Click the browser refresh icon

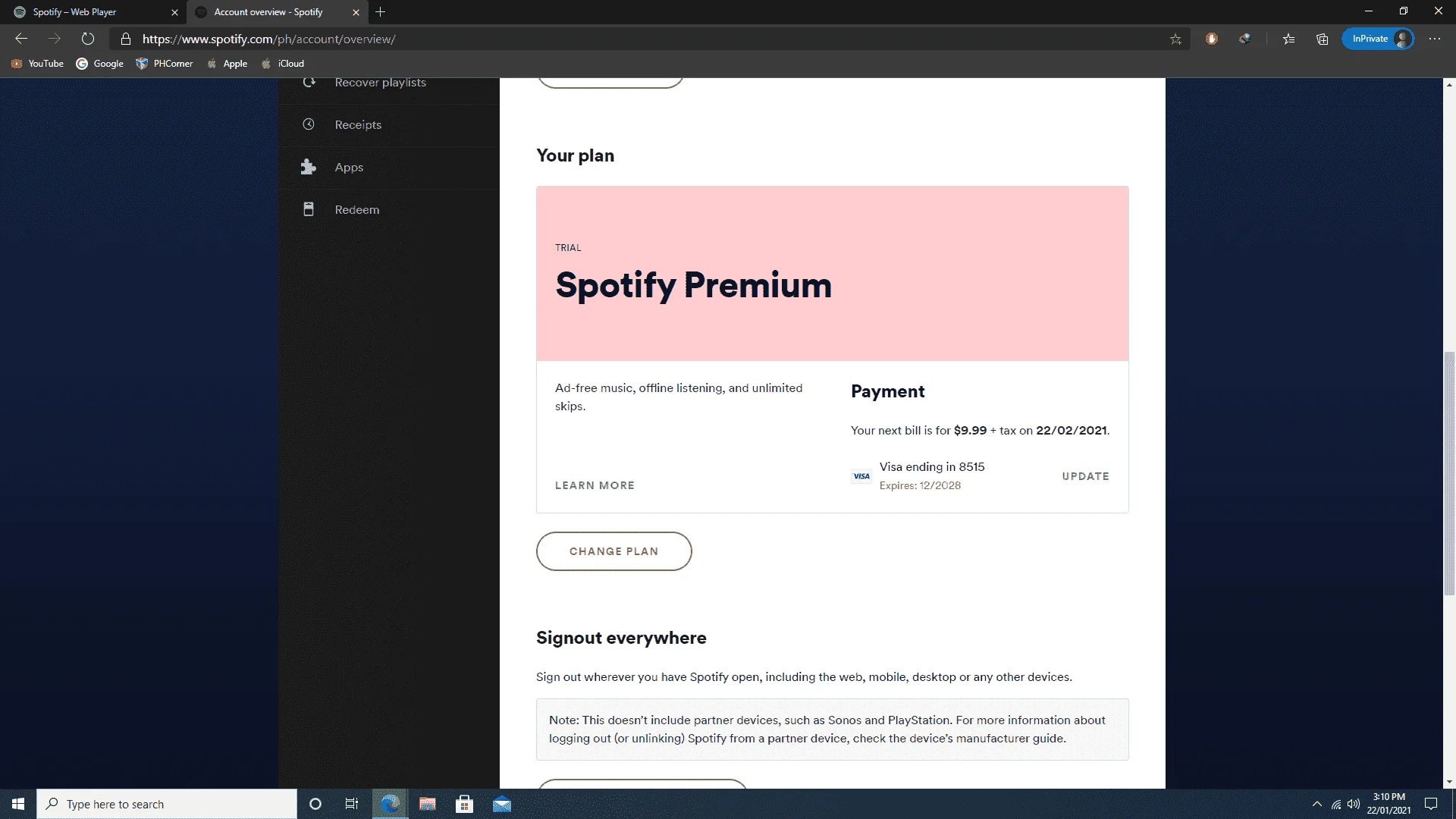[x=88, y=39]
